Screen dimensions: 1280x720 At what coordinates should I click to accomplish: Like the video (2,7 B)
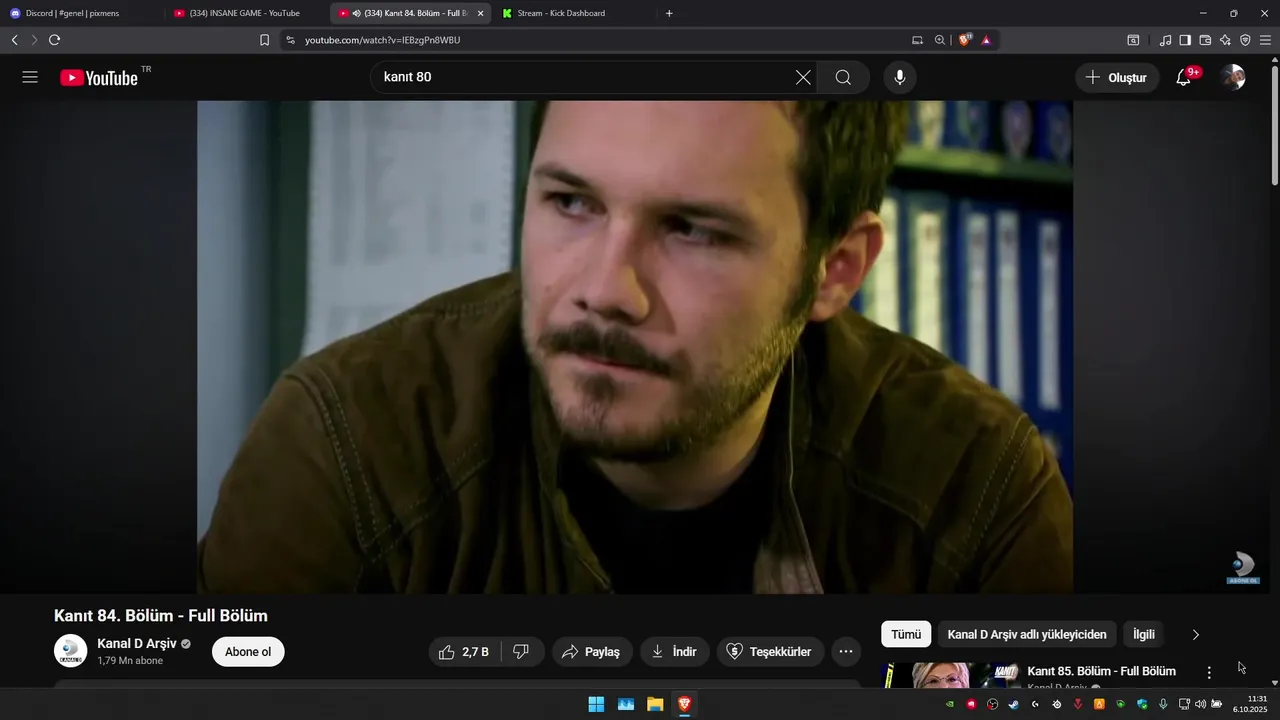point(465,652)
